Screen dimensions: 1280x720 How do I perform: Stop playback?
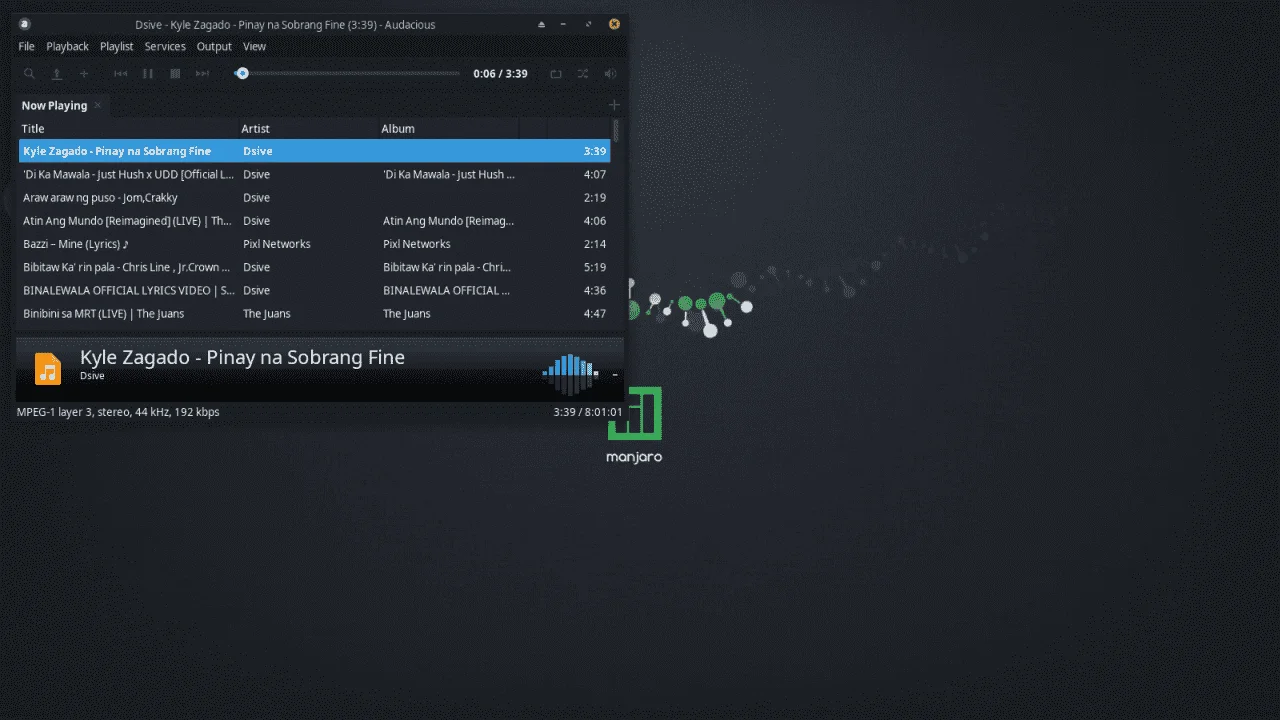pyautogui.click(x=175, y=73)
